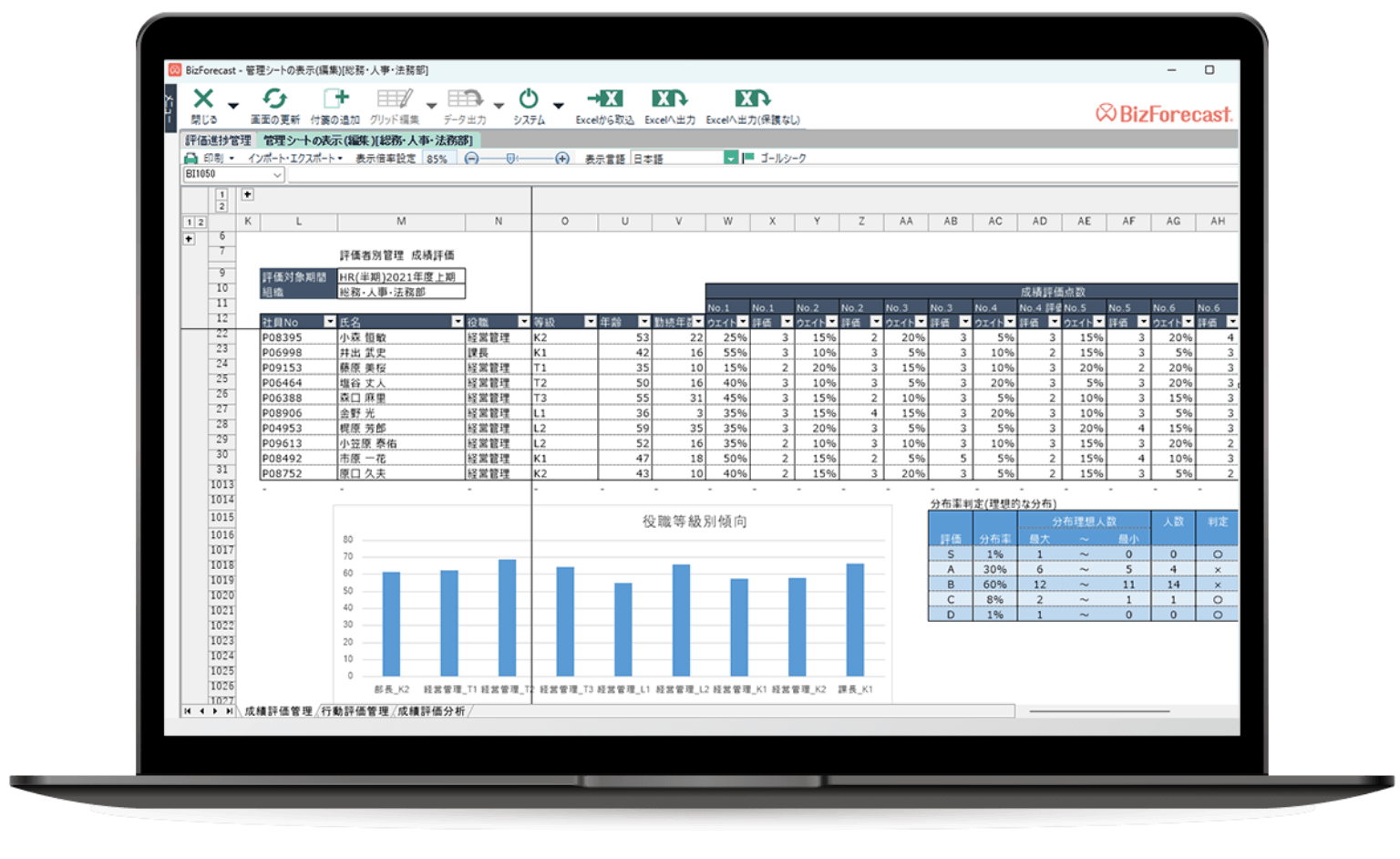
Task: Open the 氏名 column filter dropdown
Action: coord(457,321)
